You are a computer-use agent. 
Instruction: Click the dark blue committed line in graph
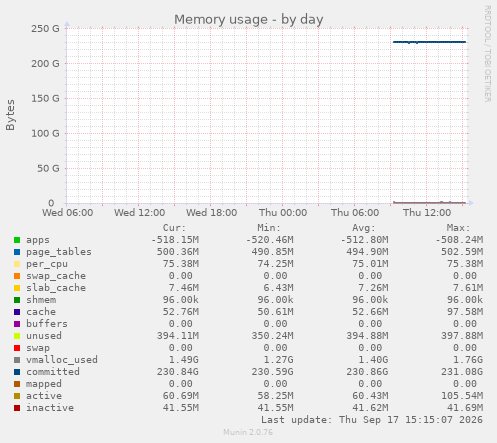429,42
